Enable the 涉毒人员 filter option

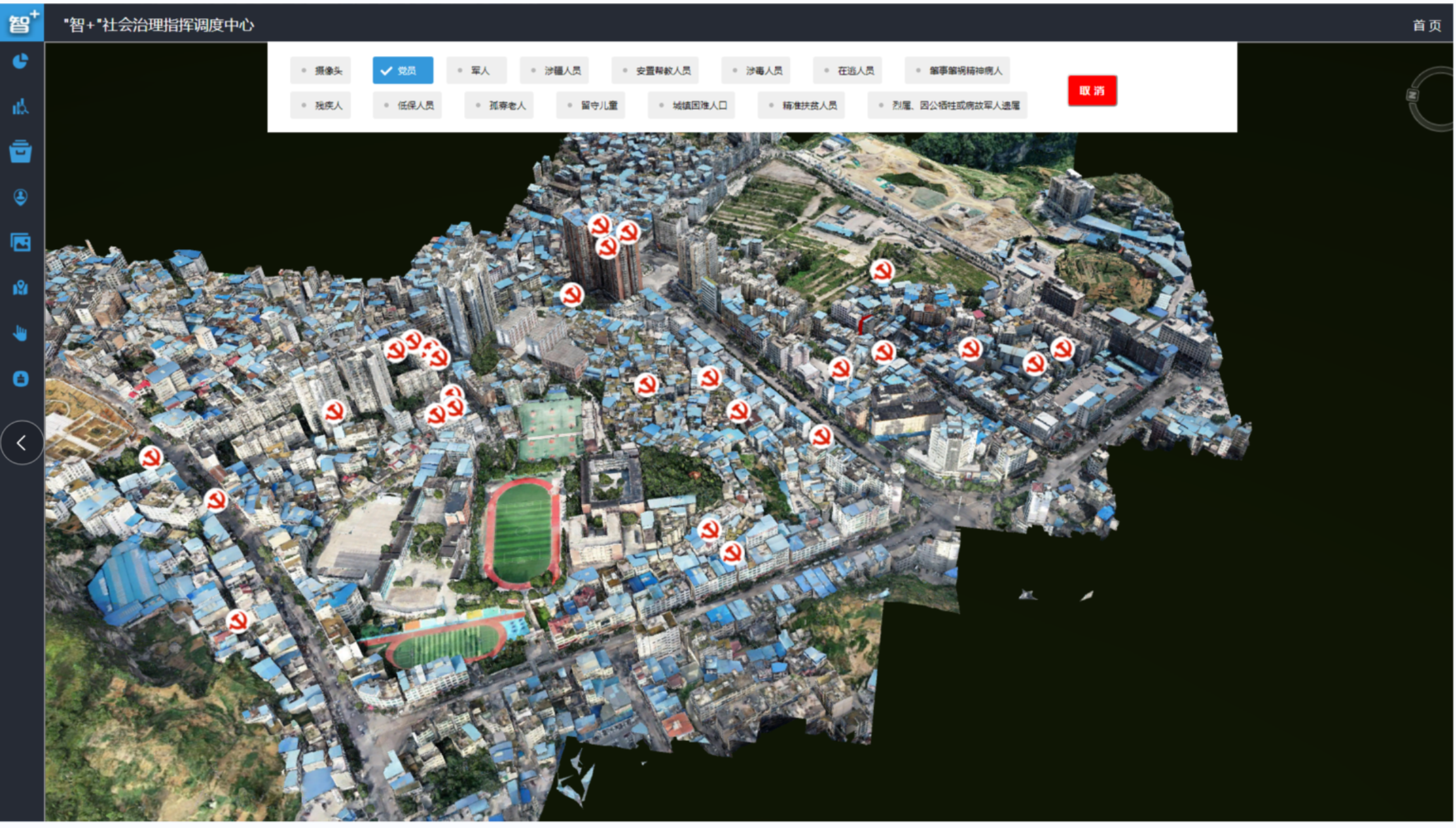756,71
